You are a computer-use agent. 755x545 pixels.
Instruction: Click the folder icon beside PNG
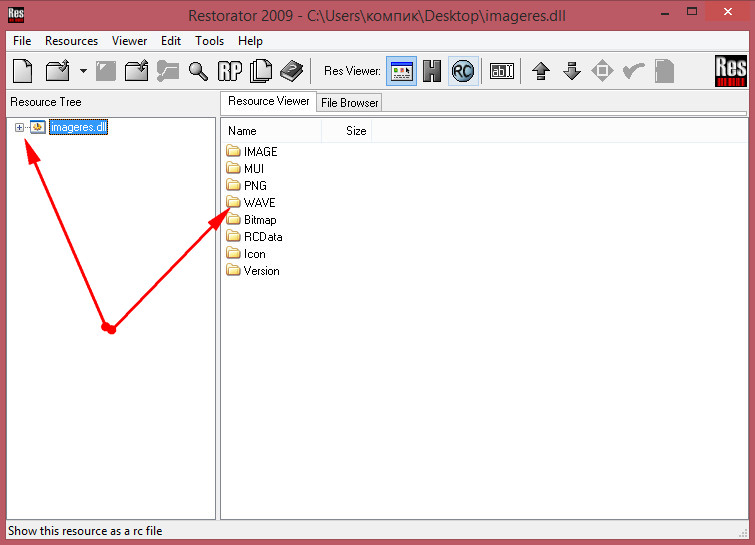(x=234, y=185)
